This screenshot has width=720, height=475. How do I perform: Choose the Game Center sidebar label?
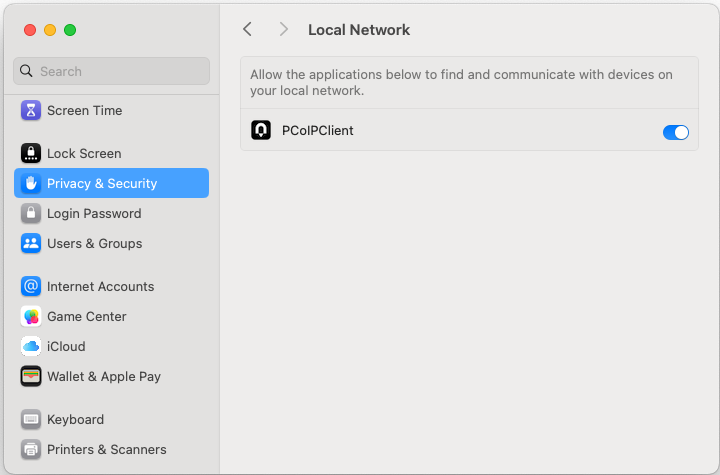(87, 317)
